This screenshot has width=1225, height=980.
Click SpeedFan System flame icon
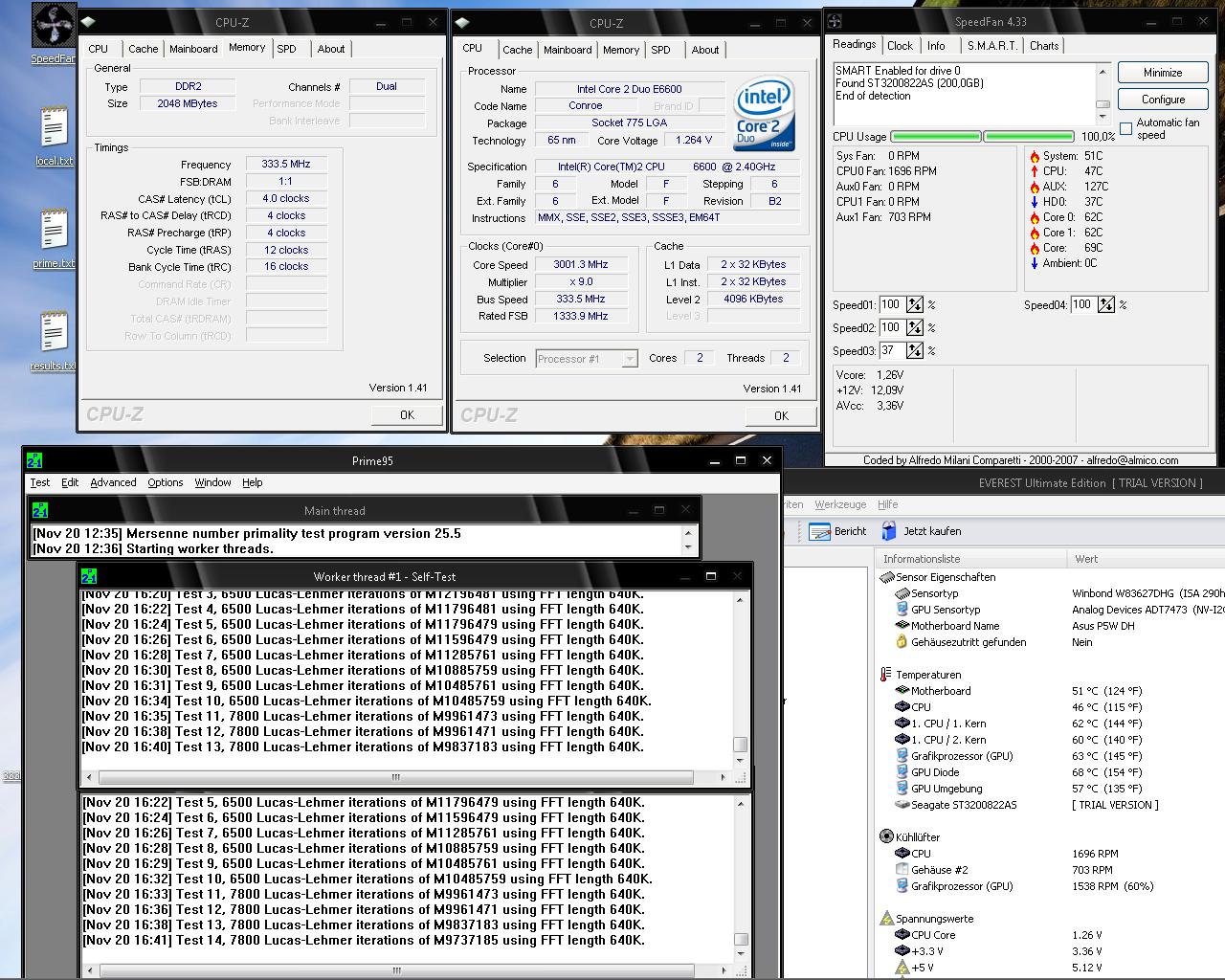(1035, 156)
